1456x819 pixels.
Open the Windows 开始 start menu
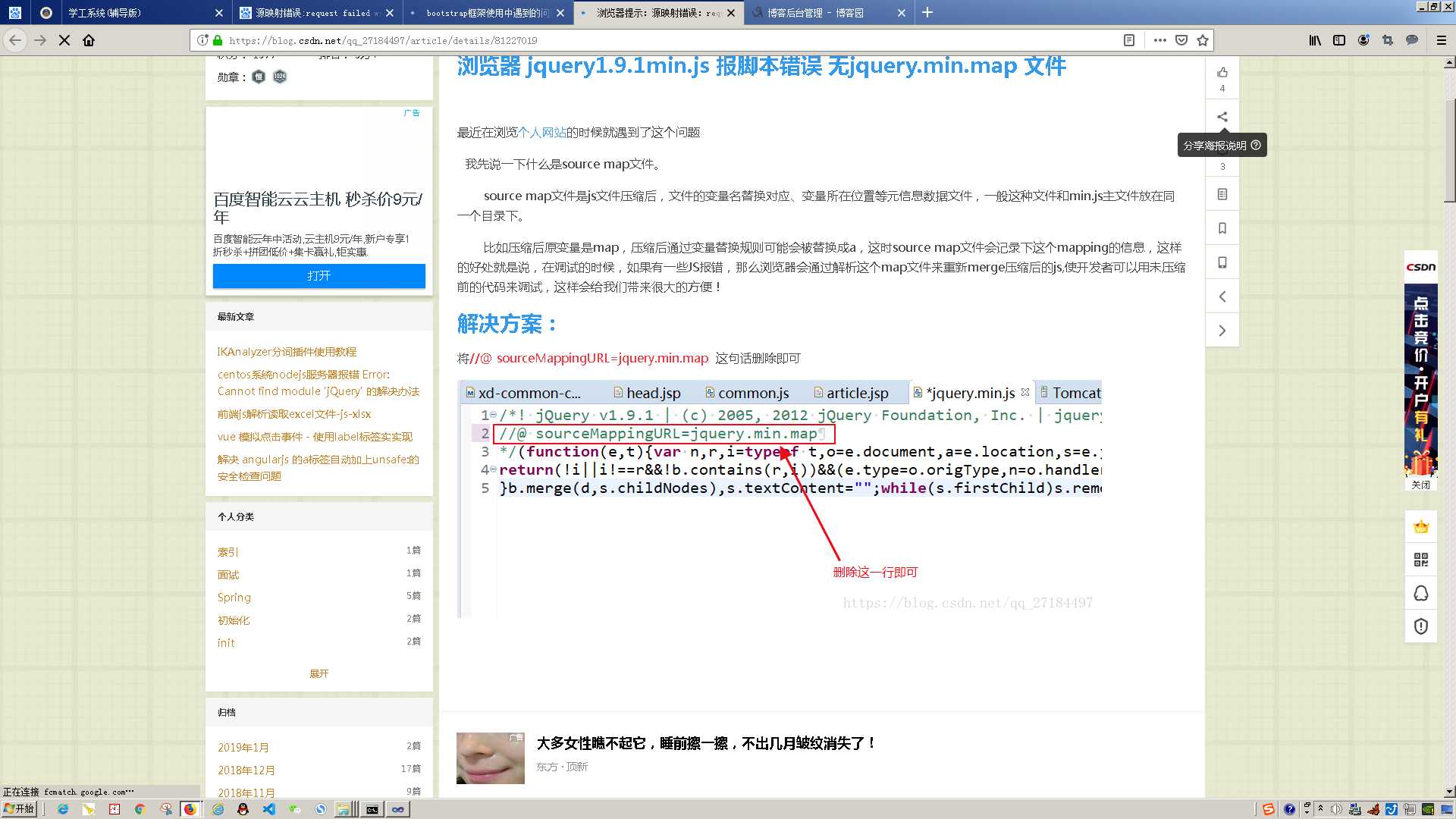pyautogui.click(x=19, y=809)
